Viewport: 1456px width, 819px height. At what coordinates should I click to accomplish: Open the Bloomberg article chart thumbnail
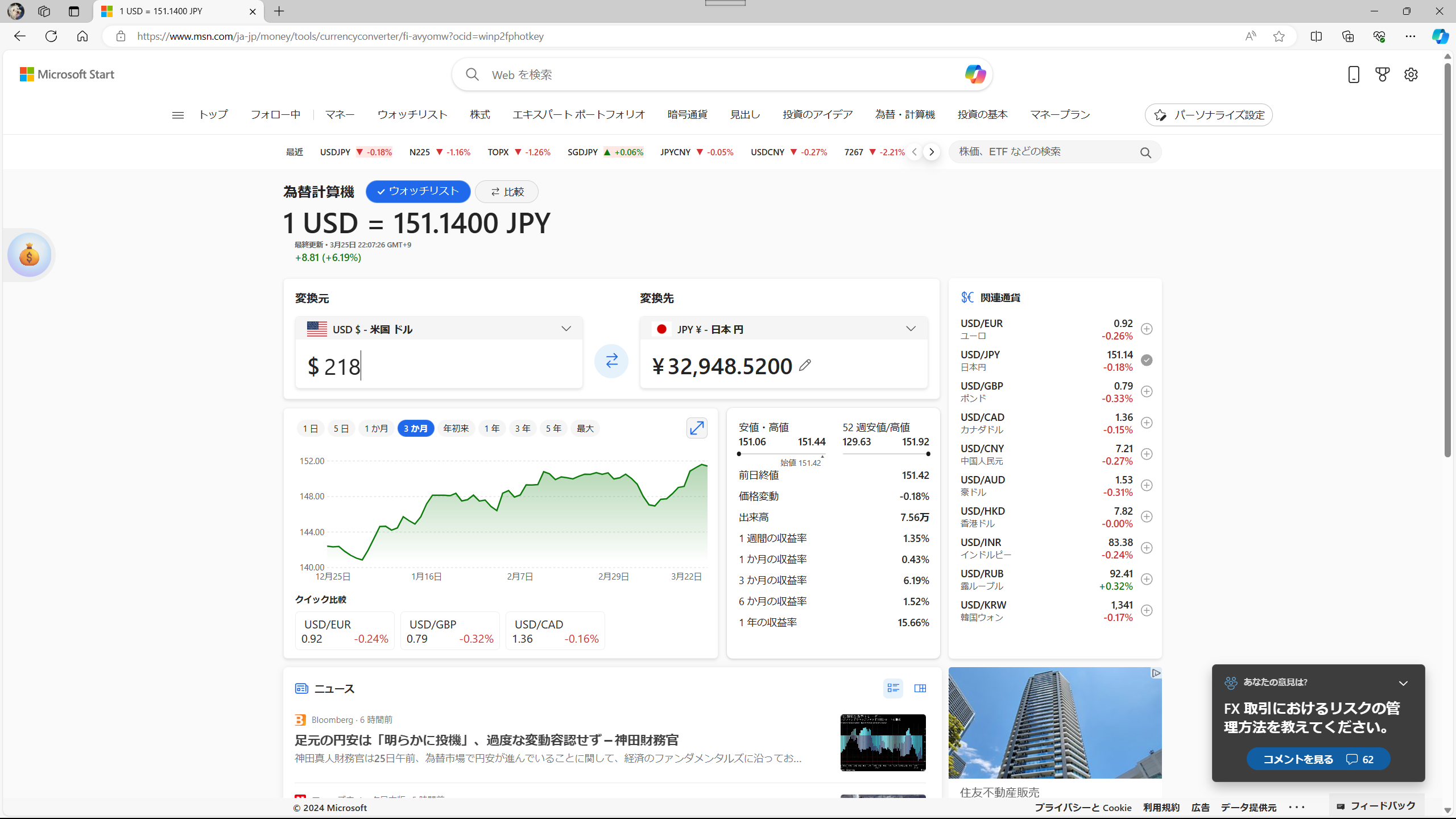pyautogui.click(x=883, y=743)
